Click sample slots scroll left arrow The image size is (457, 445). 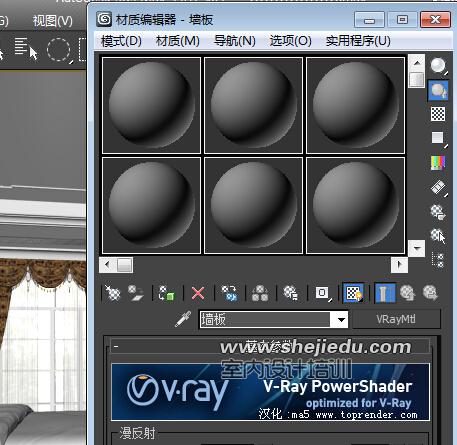pyautogui.click(x=107, y=265)
